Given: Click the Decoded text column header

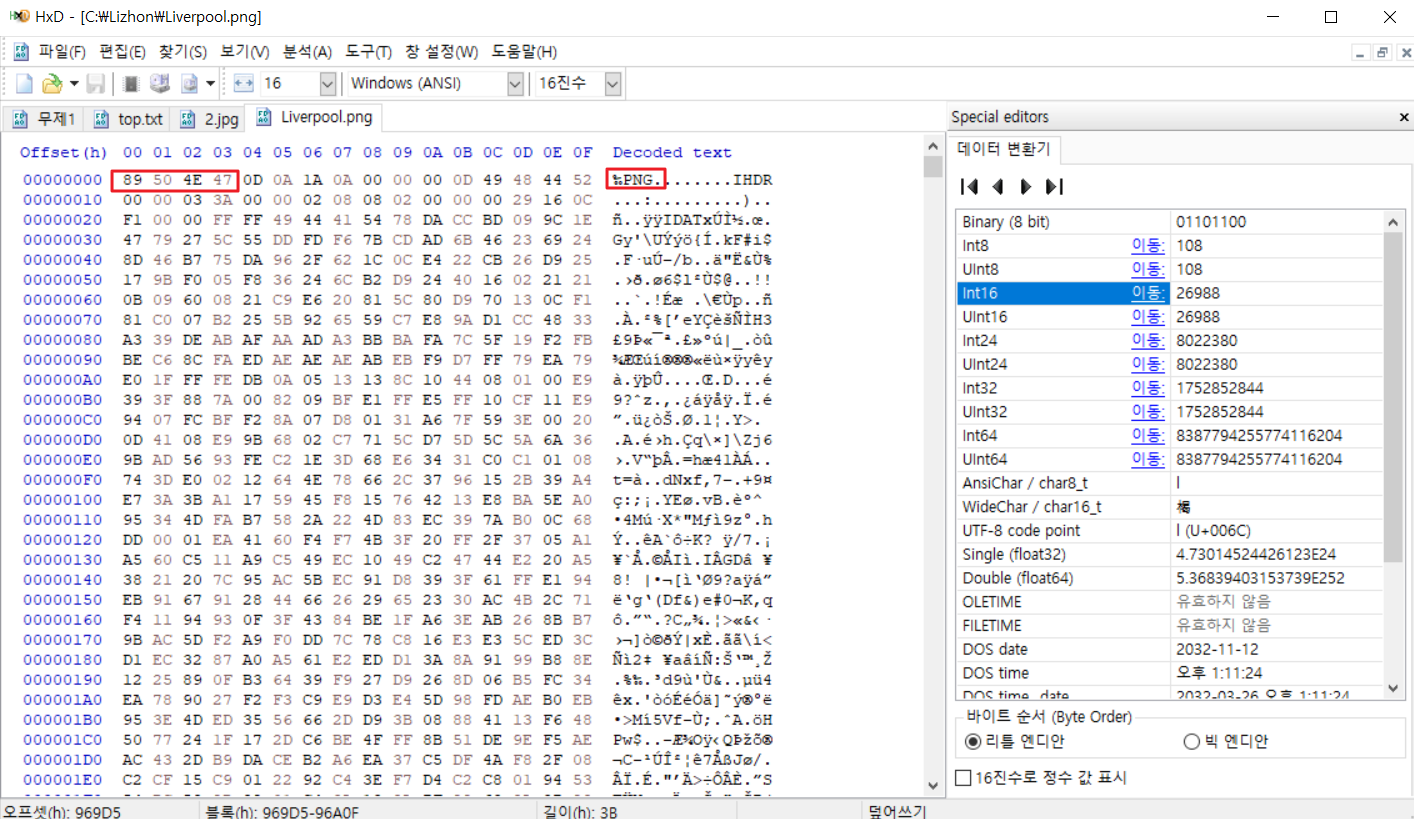Looking at the screenshot, I should 672,152.
